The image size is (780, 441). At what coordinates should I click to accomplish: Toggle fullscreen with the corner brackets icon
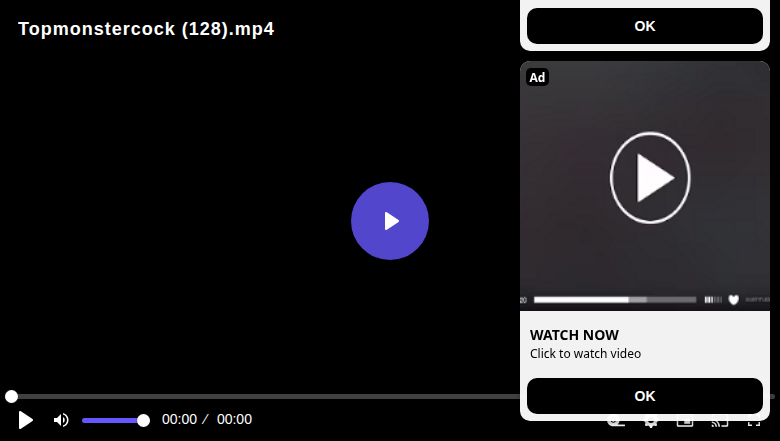point(754,423)
